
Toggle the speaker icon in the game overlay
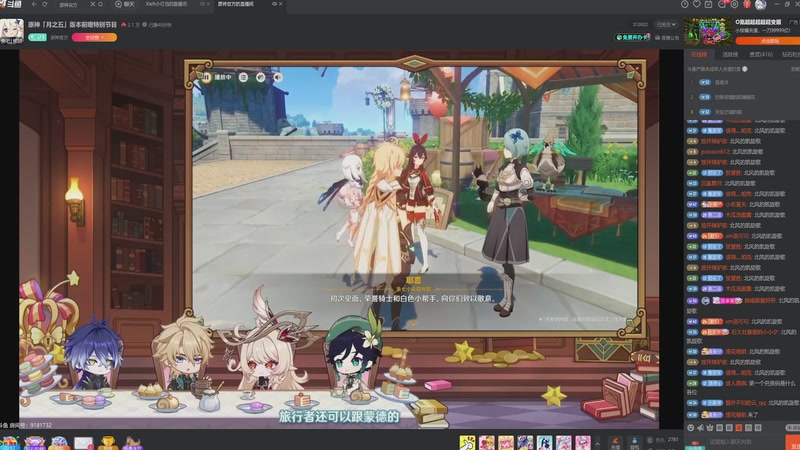tap(278, 77)
